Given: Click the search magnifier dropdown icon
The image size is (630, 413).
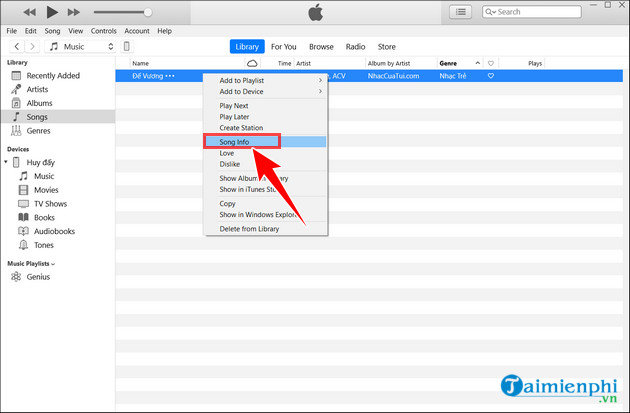Looking at the screenshot, I should 490,12.
